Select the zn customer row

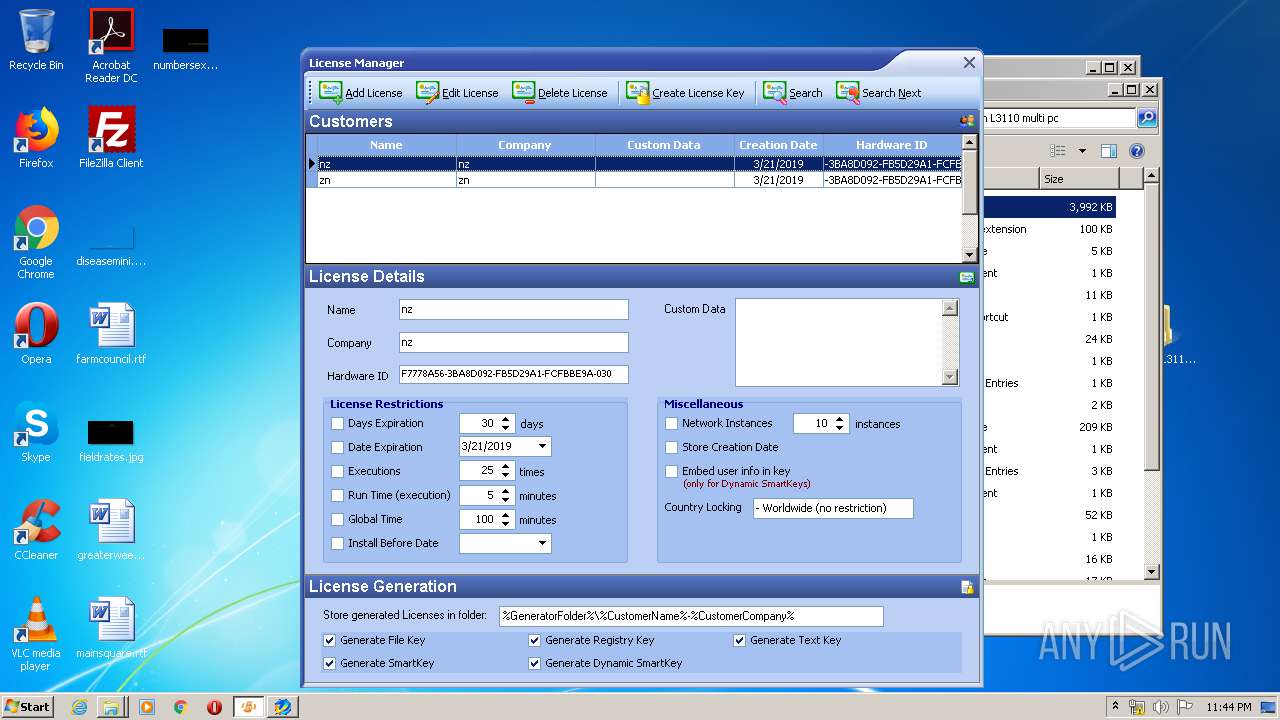tap(634, 181)
